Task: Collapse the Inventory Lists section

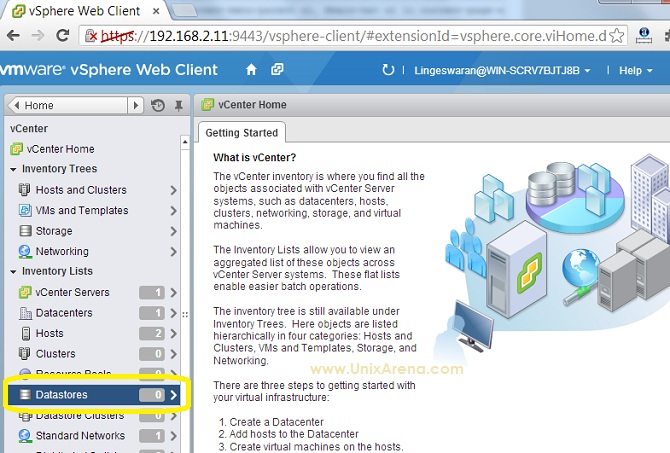Action: pyautogui.click(x=13, y=272)
